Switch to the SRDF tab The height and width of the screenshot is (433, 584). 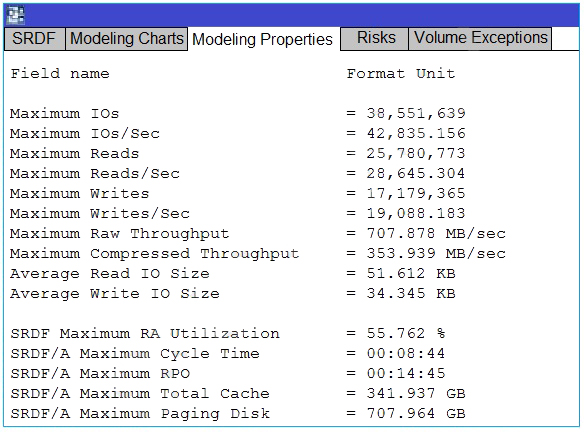coord(34,38)
